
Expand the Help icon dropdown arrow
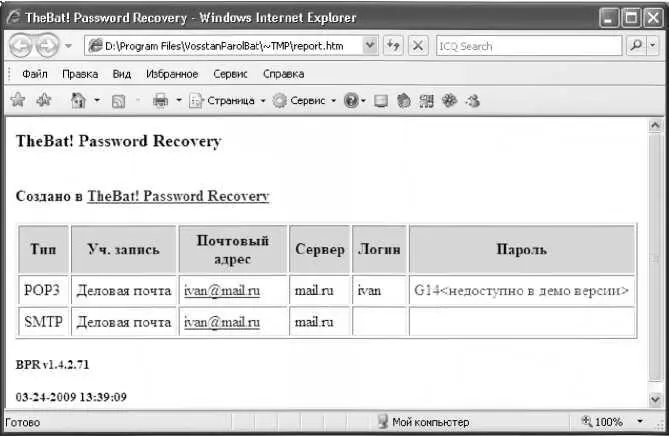click(x=364, y=101)
